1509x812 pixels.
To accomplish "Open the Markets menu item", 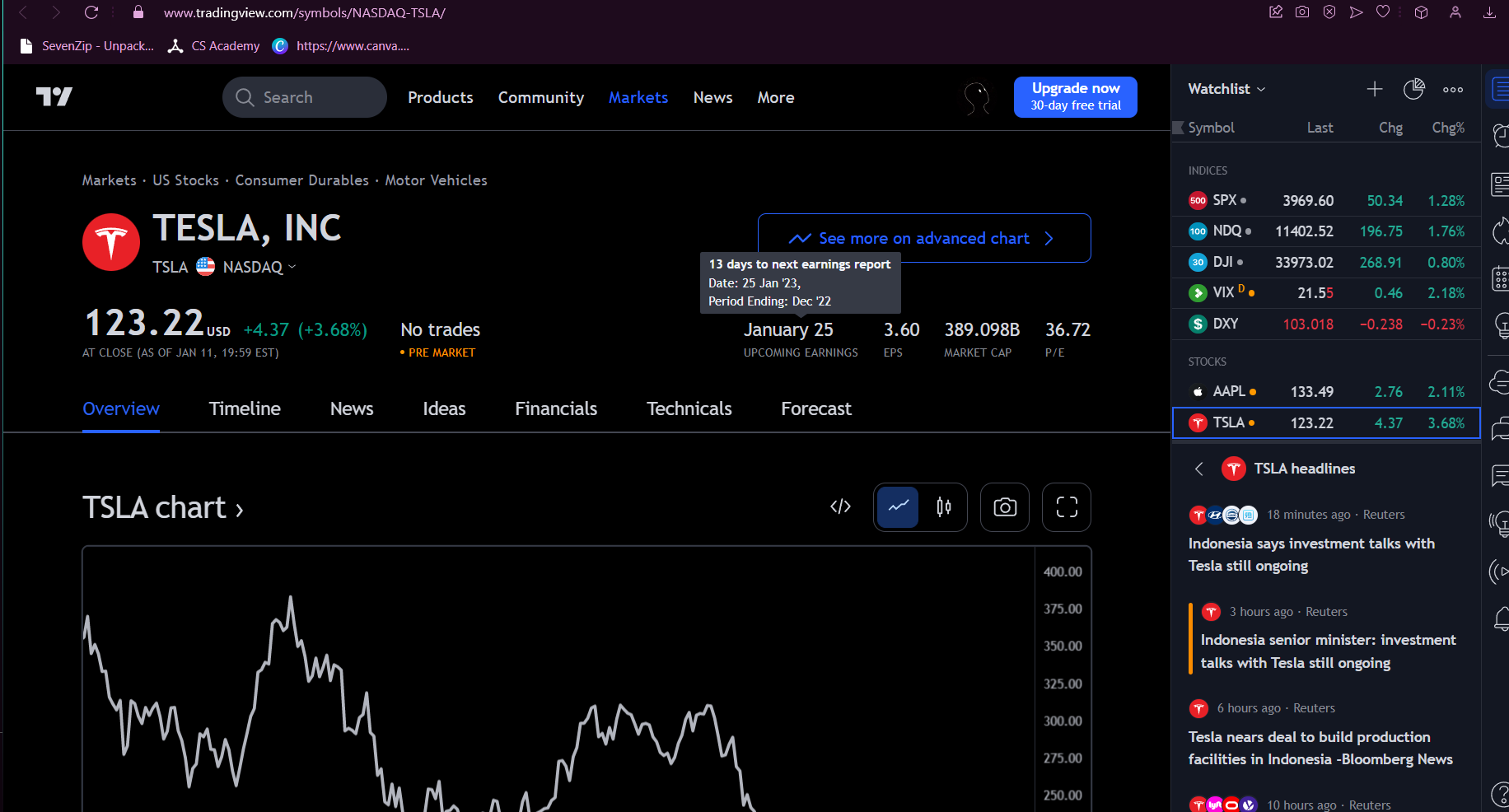I will pos(638,96).
